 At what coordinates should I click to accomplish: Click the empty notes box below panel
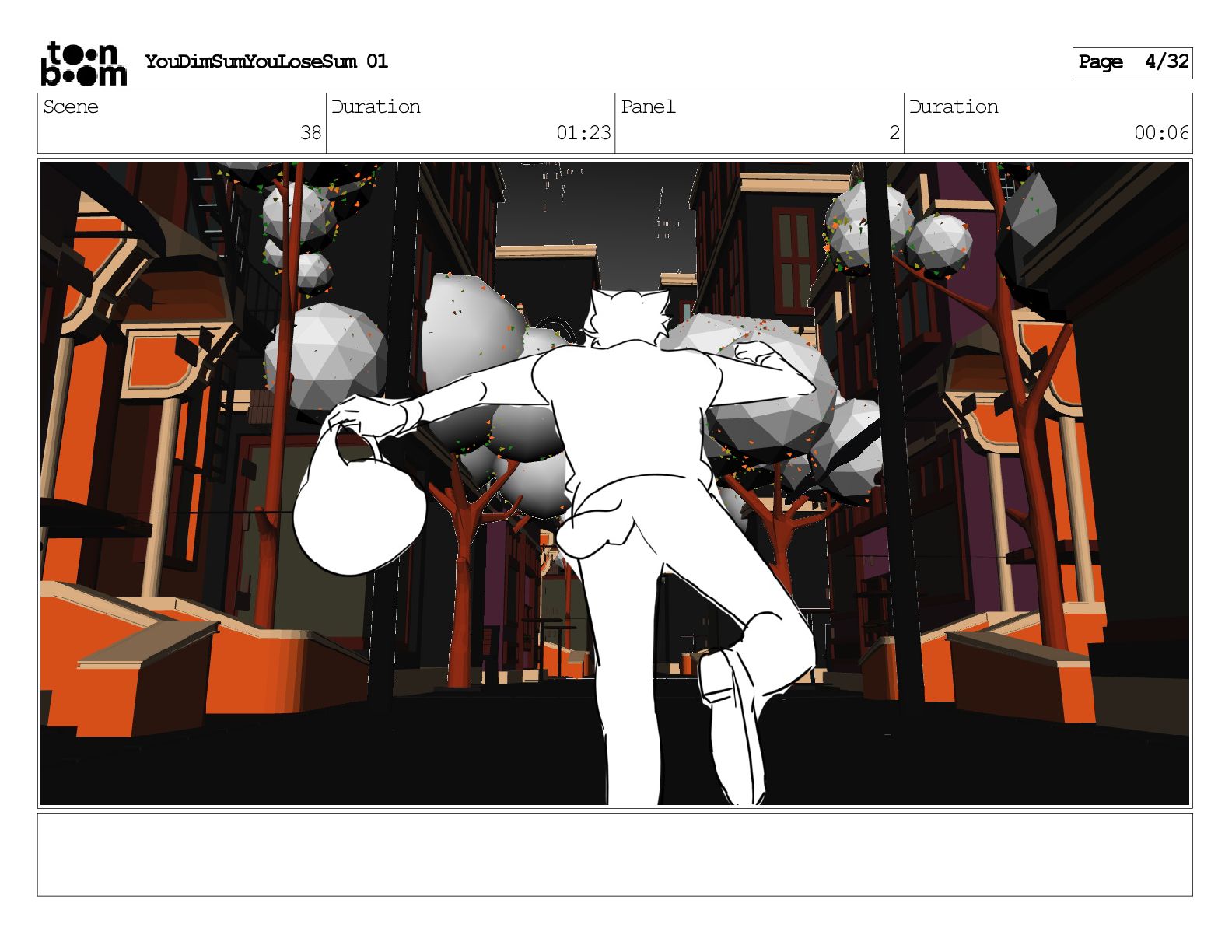point(615,855)
